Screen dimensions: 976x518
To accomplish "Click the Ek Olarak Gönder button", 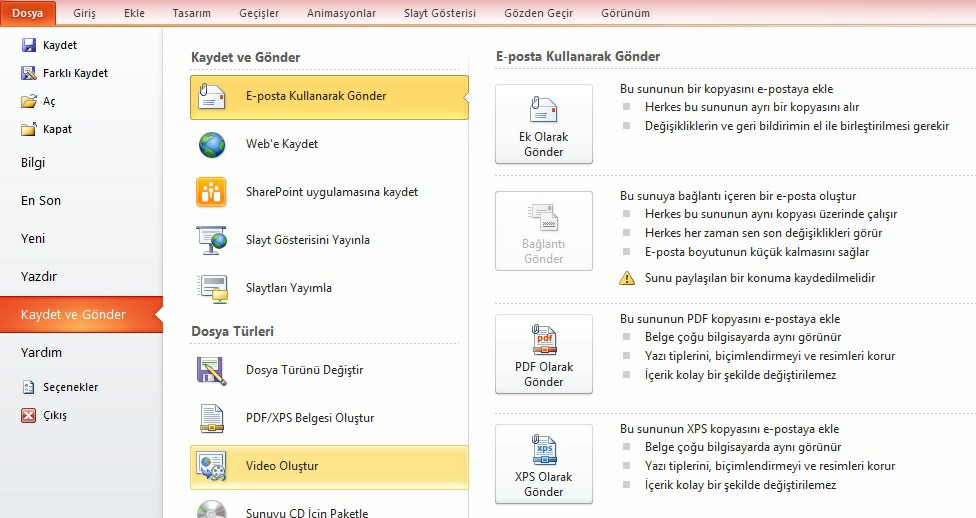I will 543,124.
